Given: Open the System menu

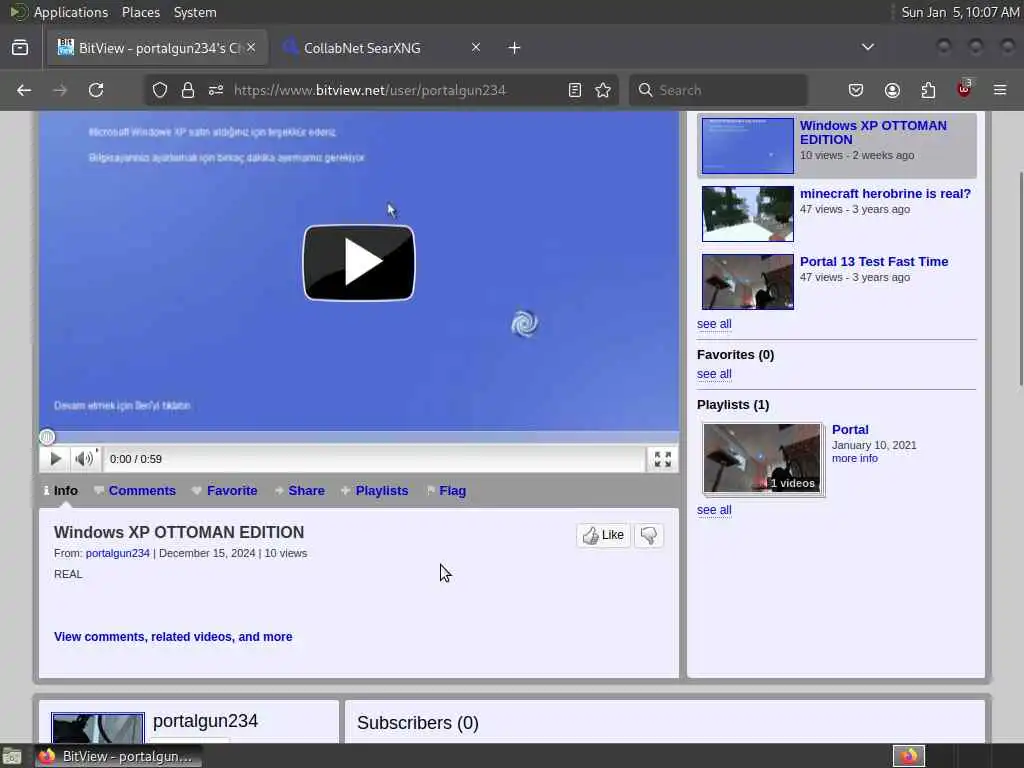Looking at the screenshot, I should 195,12.
